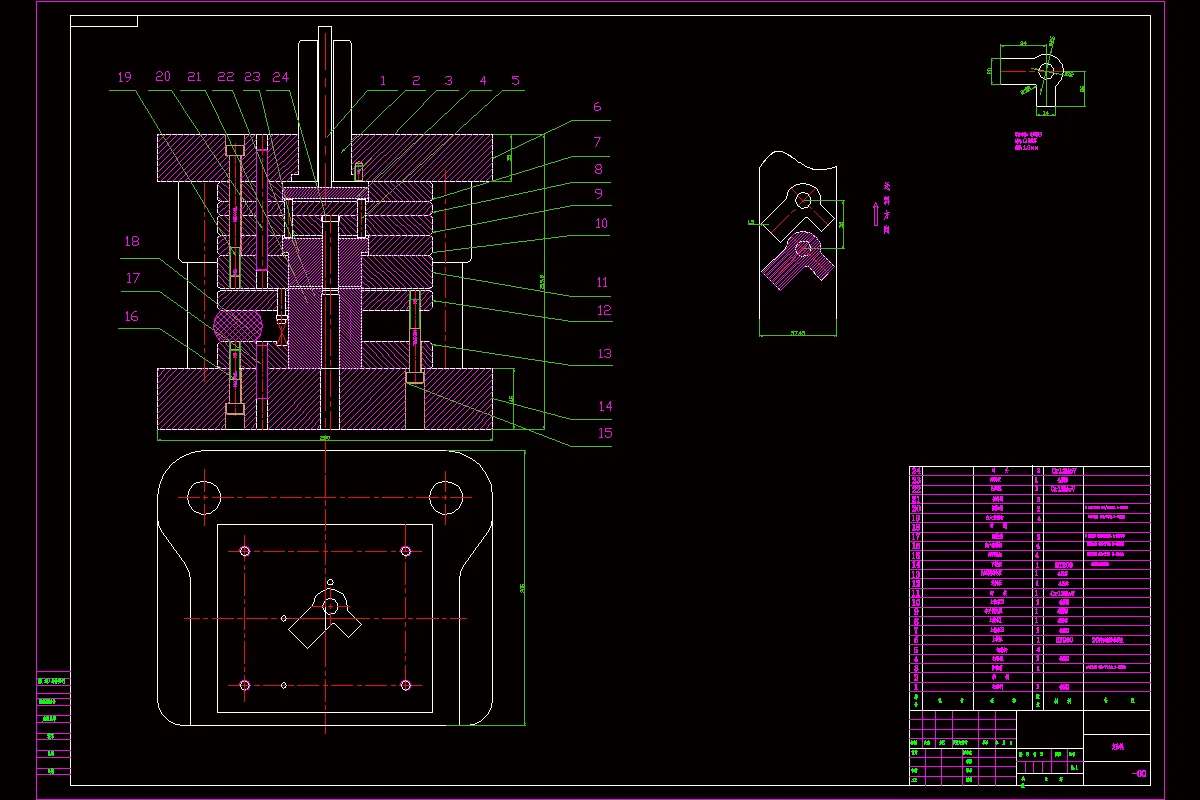This screenshot has height=800, width=1200.
Task: Pick callout number 8 beside the section view
Action: click(598, 170)
